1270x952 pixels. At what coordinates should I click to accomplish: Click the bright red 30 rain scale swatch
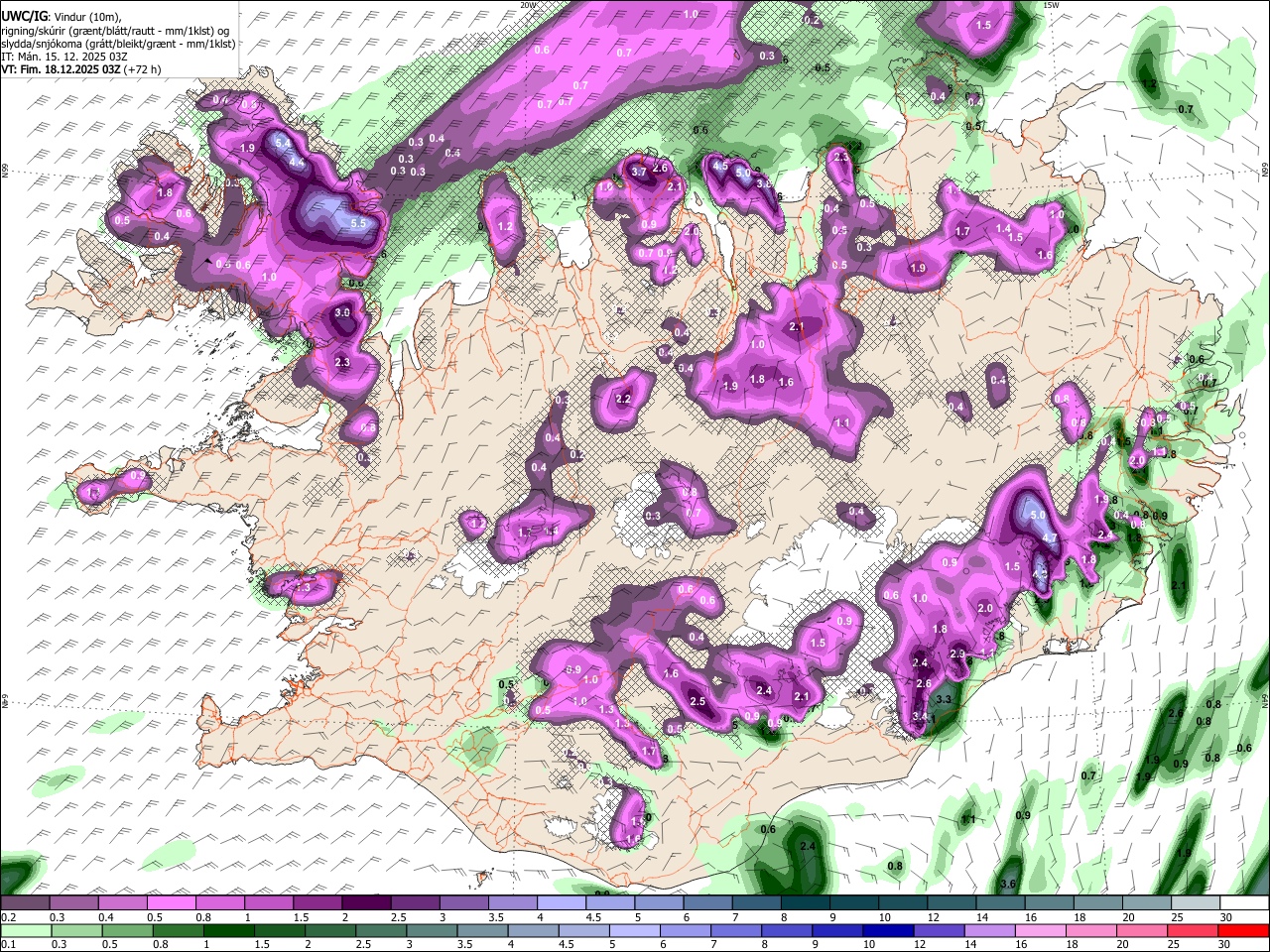click(x=1241, y=930)
